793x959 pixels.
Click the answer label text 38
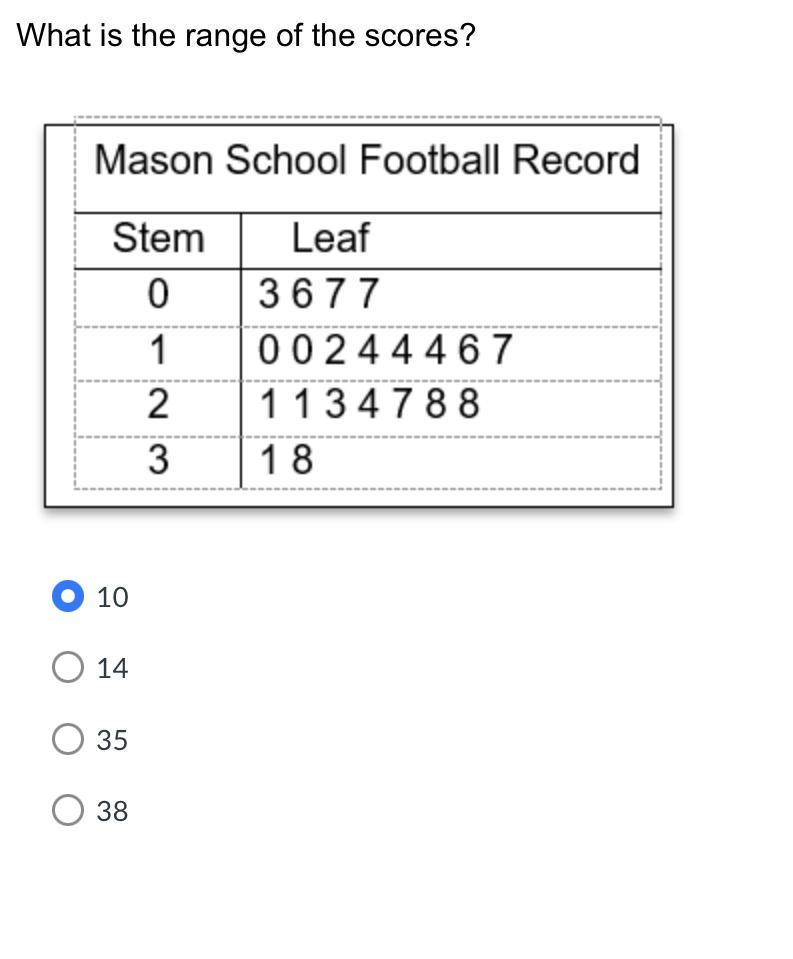point(113,811)
